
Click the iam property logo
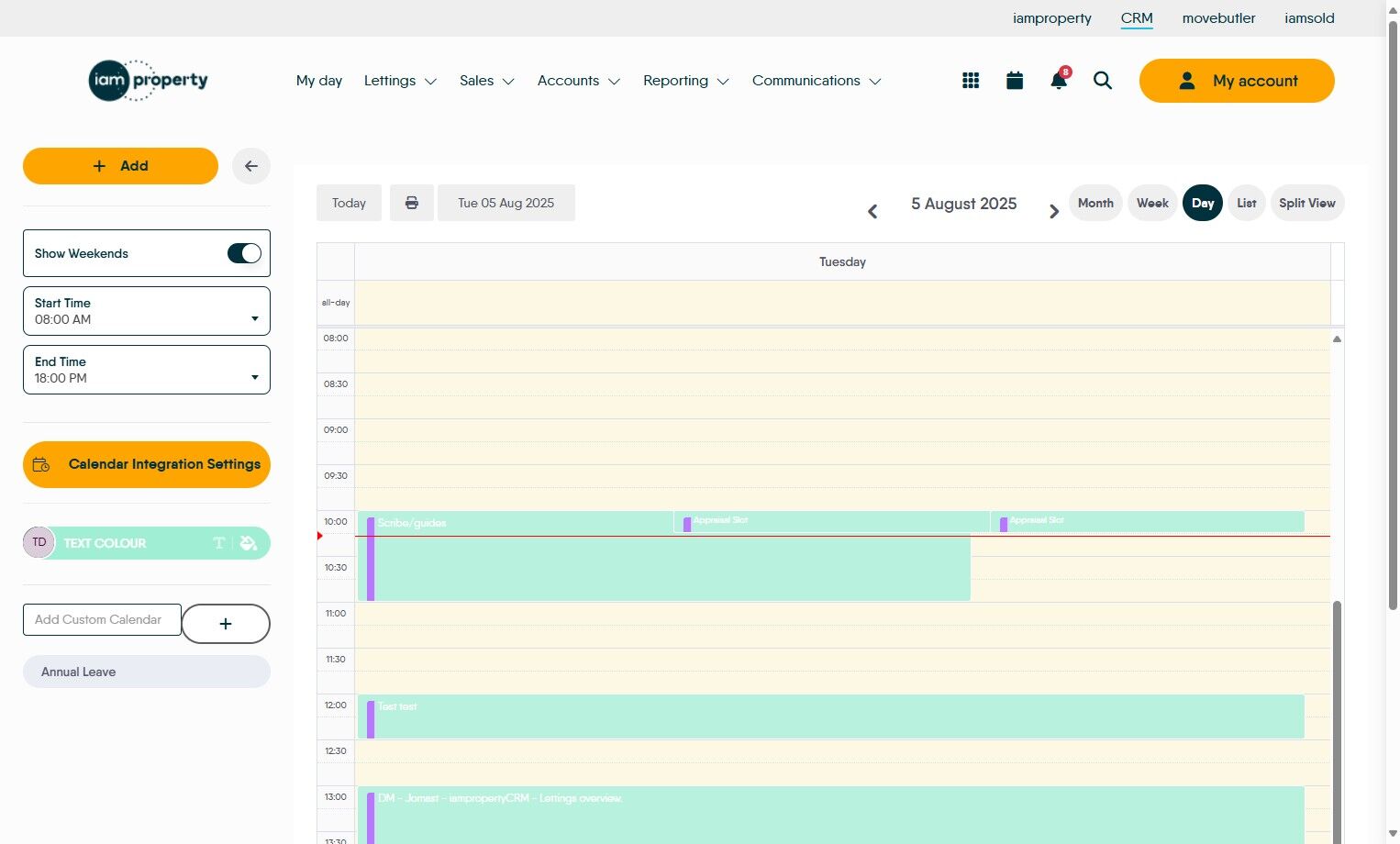pyautogui.click(x=149, y=81)
